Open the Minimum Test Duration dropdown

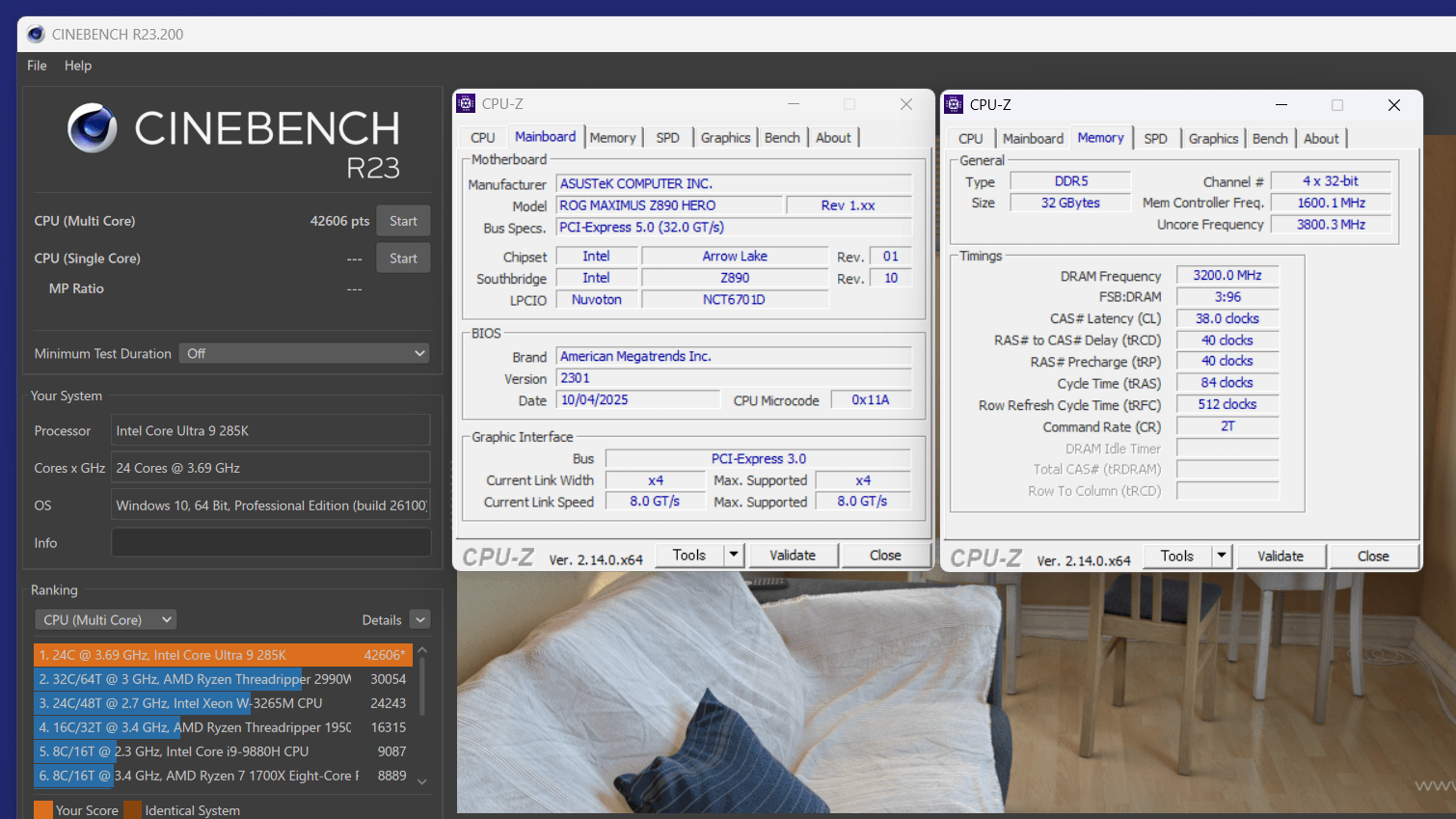point(304,354)
